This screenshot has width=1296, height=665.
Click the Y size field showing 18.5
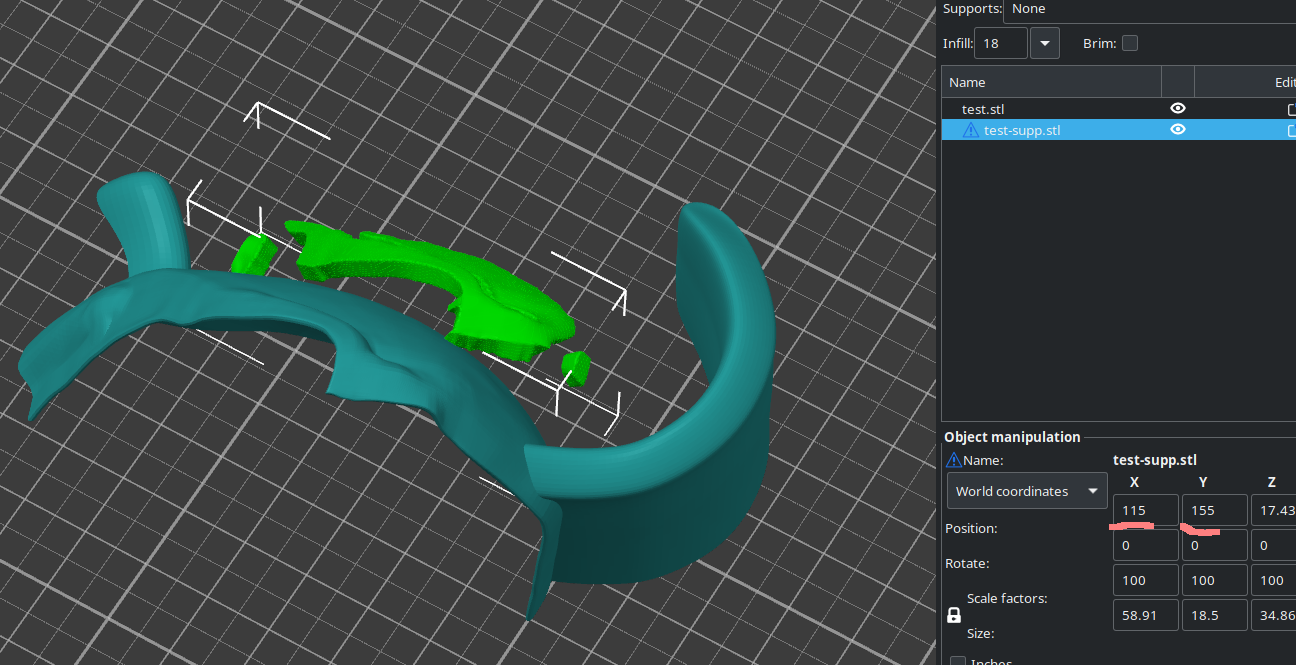click(x=1215, y=615)
